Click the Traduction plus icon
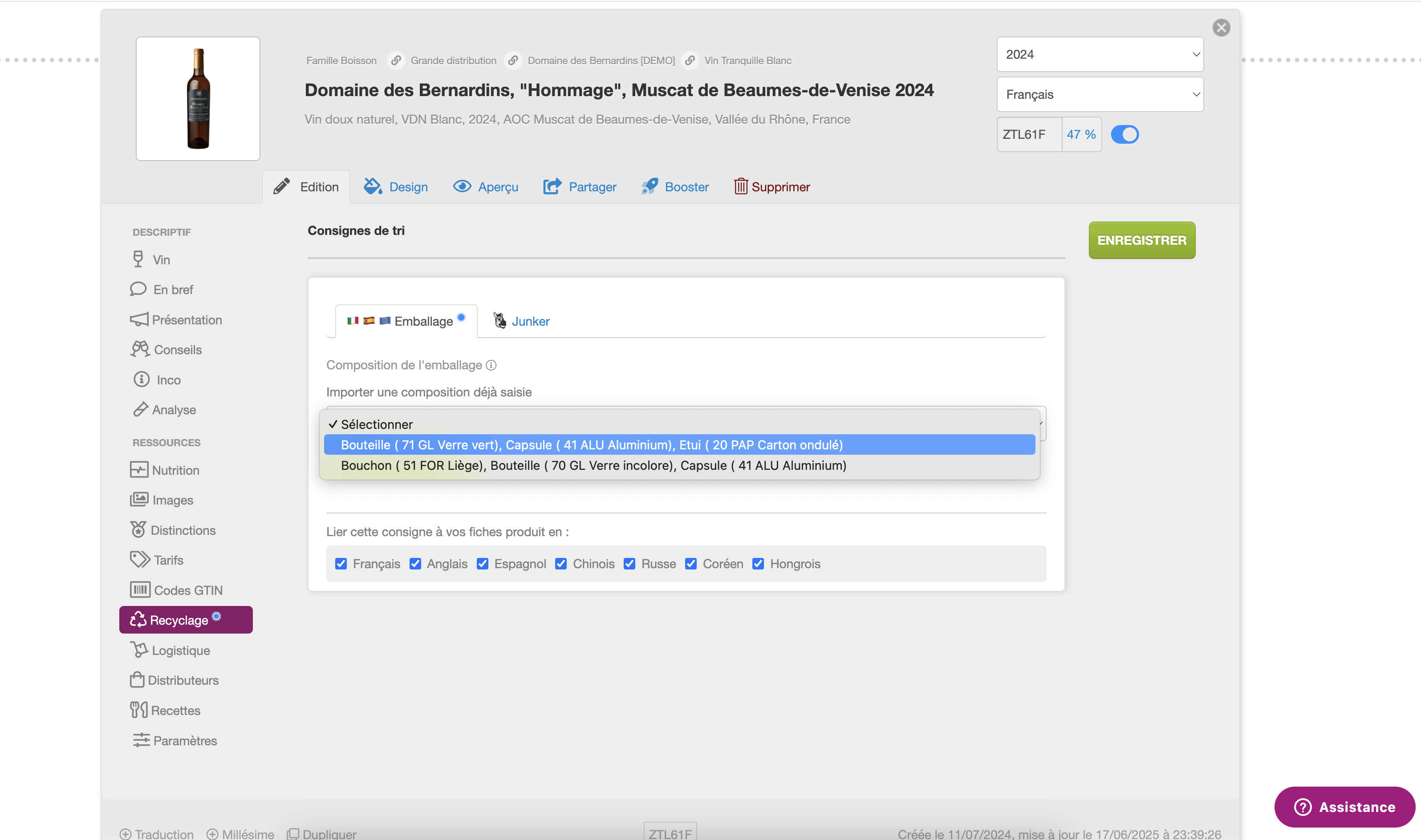 (x=126, y=834)
